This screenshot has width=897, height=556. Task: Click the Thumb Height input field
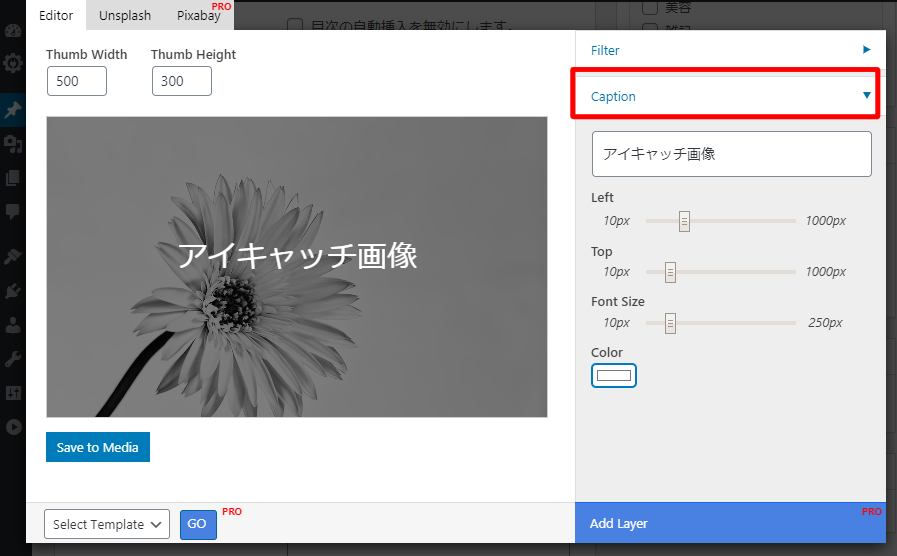coord(182,81)
